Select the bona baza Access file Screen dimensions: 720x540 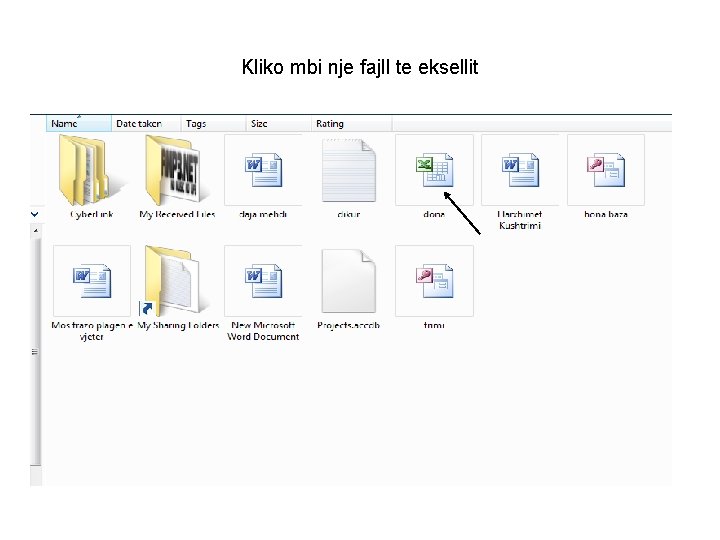(606, 177)
